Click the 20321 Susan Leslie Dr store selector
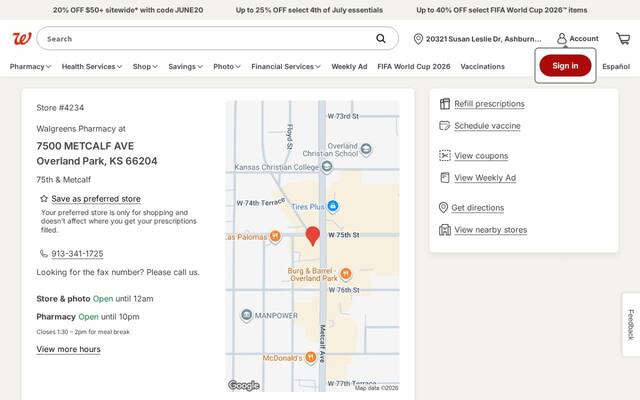This screenshot has width=640, height=400. (478, 39)
